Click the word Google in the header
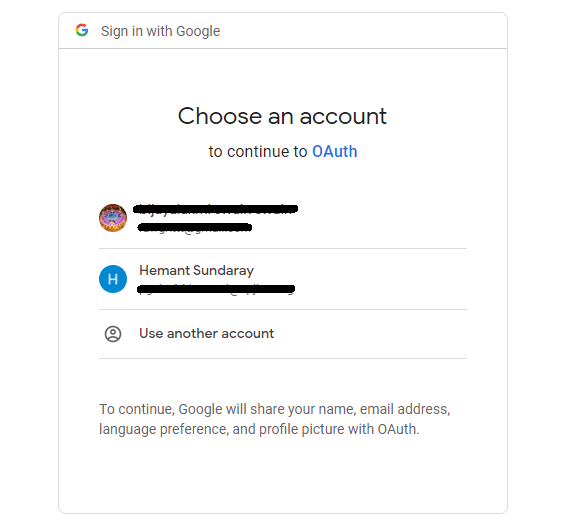Image resolution: width=573 pixels, height=531 pixels. (x=198, y=31)
